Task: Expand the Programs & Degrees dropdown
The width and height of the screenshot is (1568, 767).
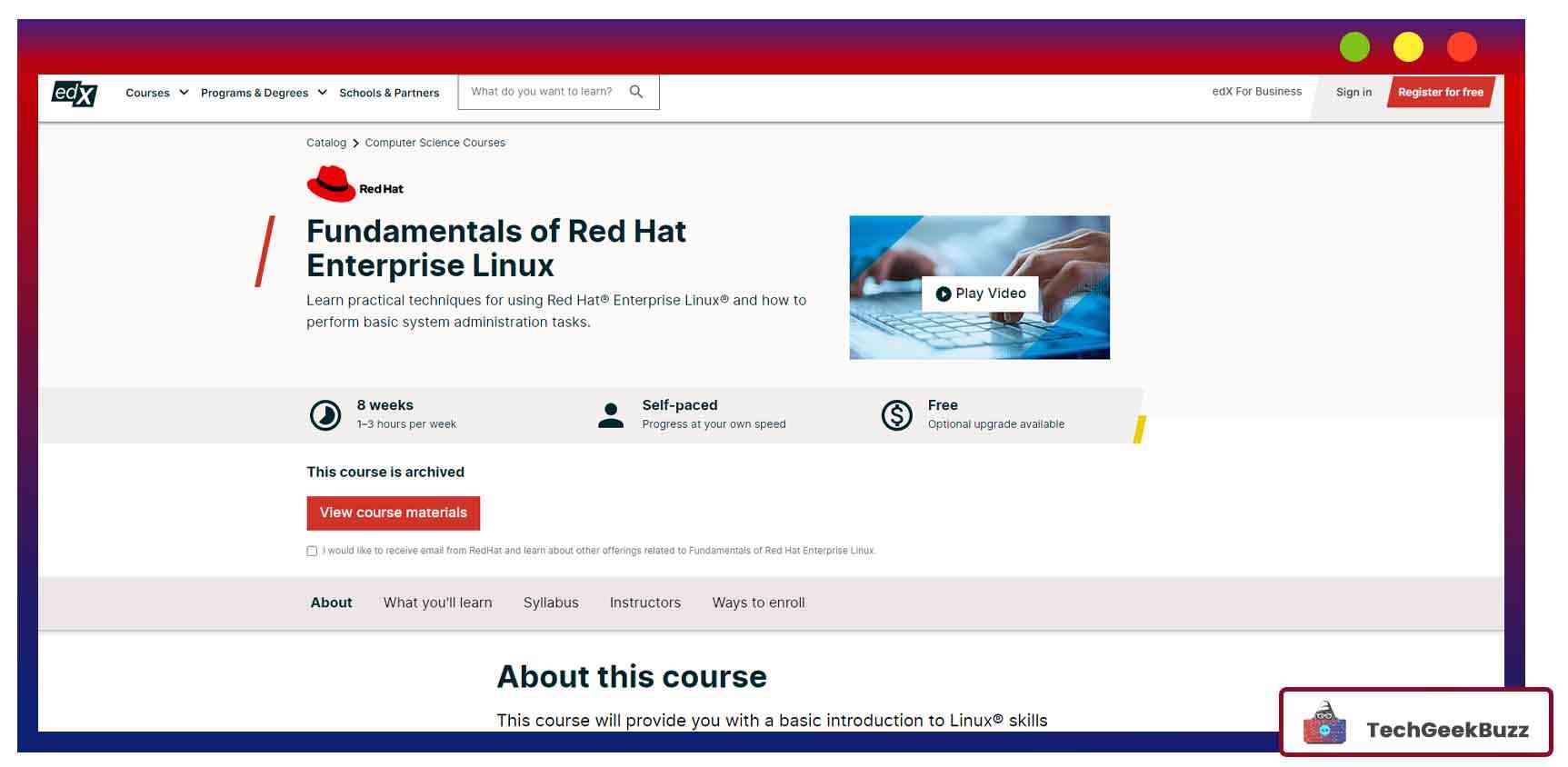Action: point(263,93)
